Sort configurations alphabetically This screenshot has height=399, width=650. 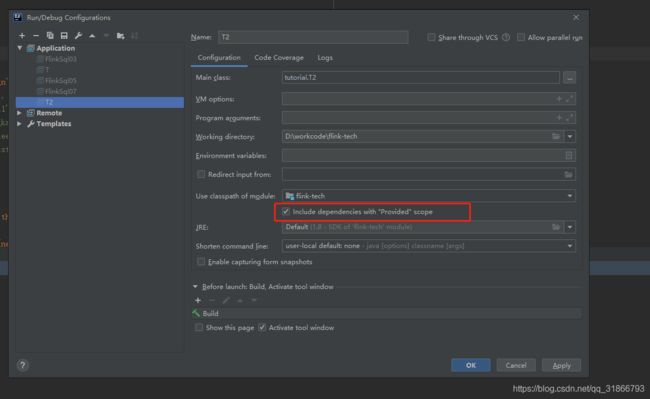coord(135,36)
